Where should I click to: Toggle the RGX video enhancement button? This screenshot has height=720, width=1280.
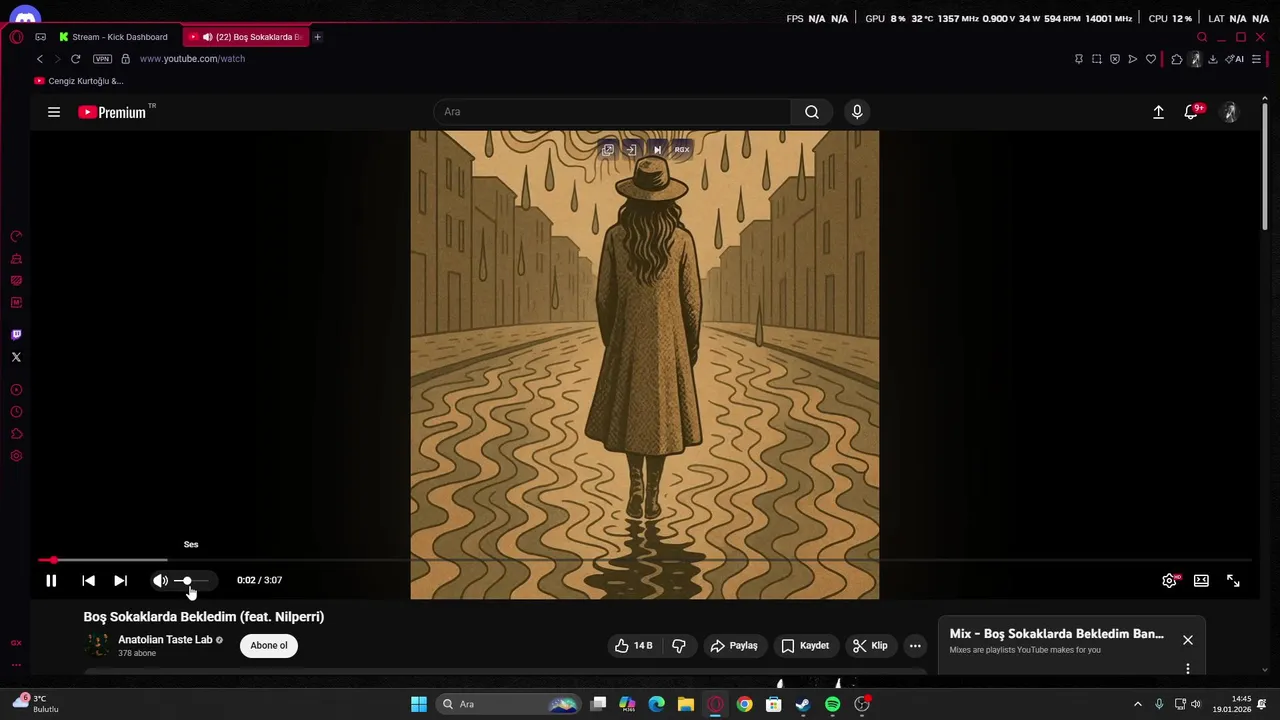coord(682,150)
